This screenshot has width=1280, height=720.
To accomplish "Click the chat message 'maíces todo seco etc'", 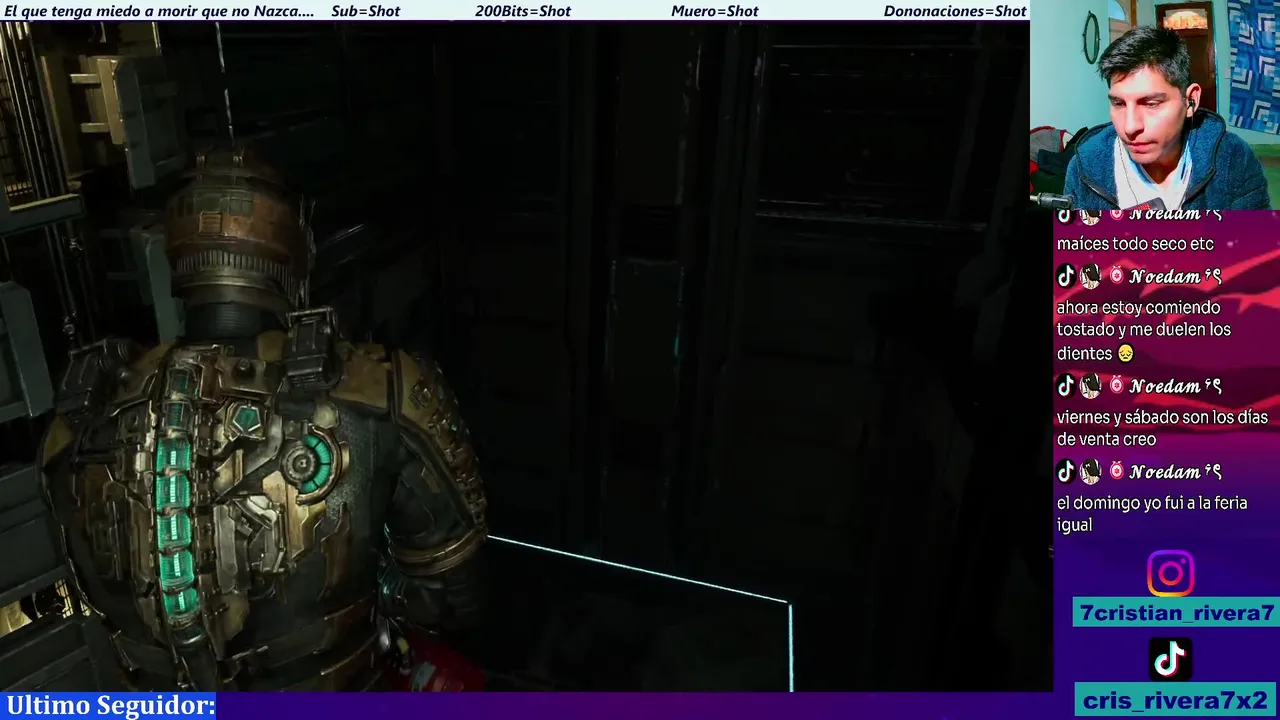I will click(1135, 244).
